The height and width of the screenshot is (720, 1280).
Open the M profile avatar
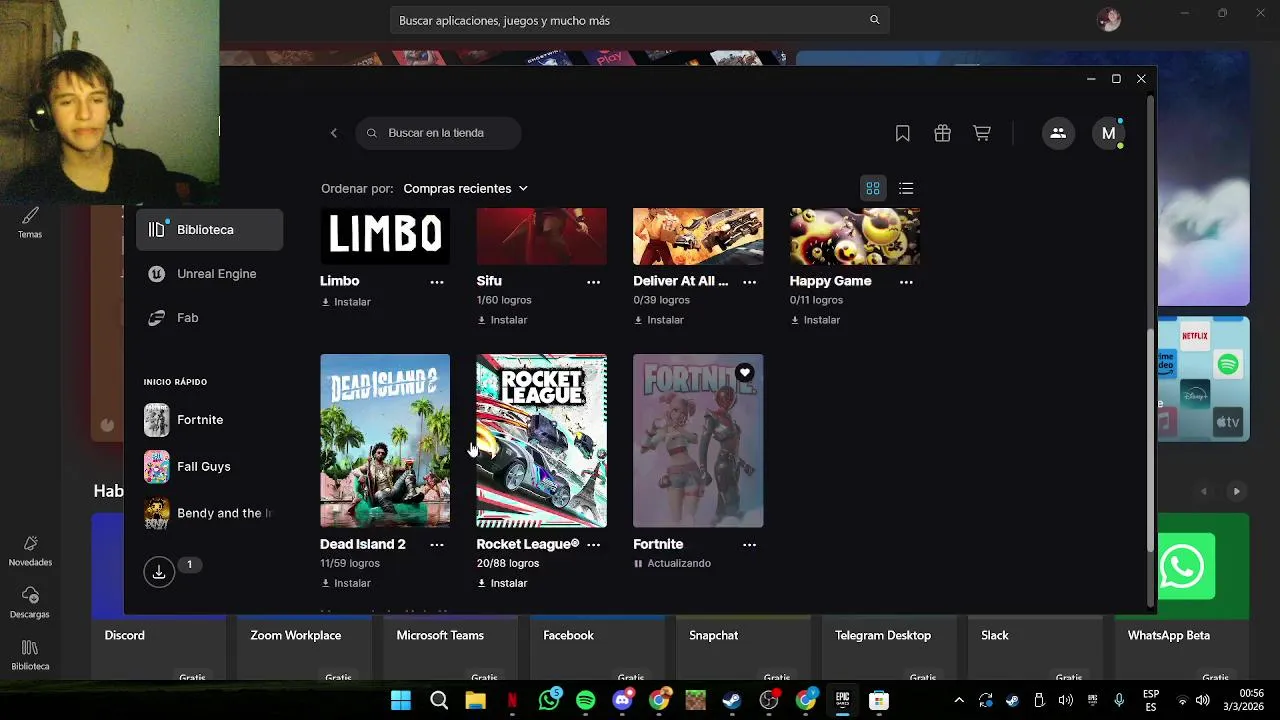[1108, 133]
